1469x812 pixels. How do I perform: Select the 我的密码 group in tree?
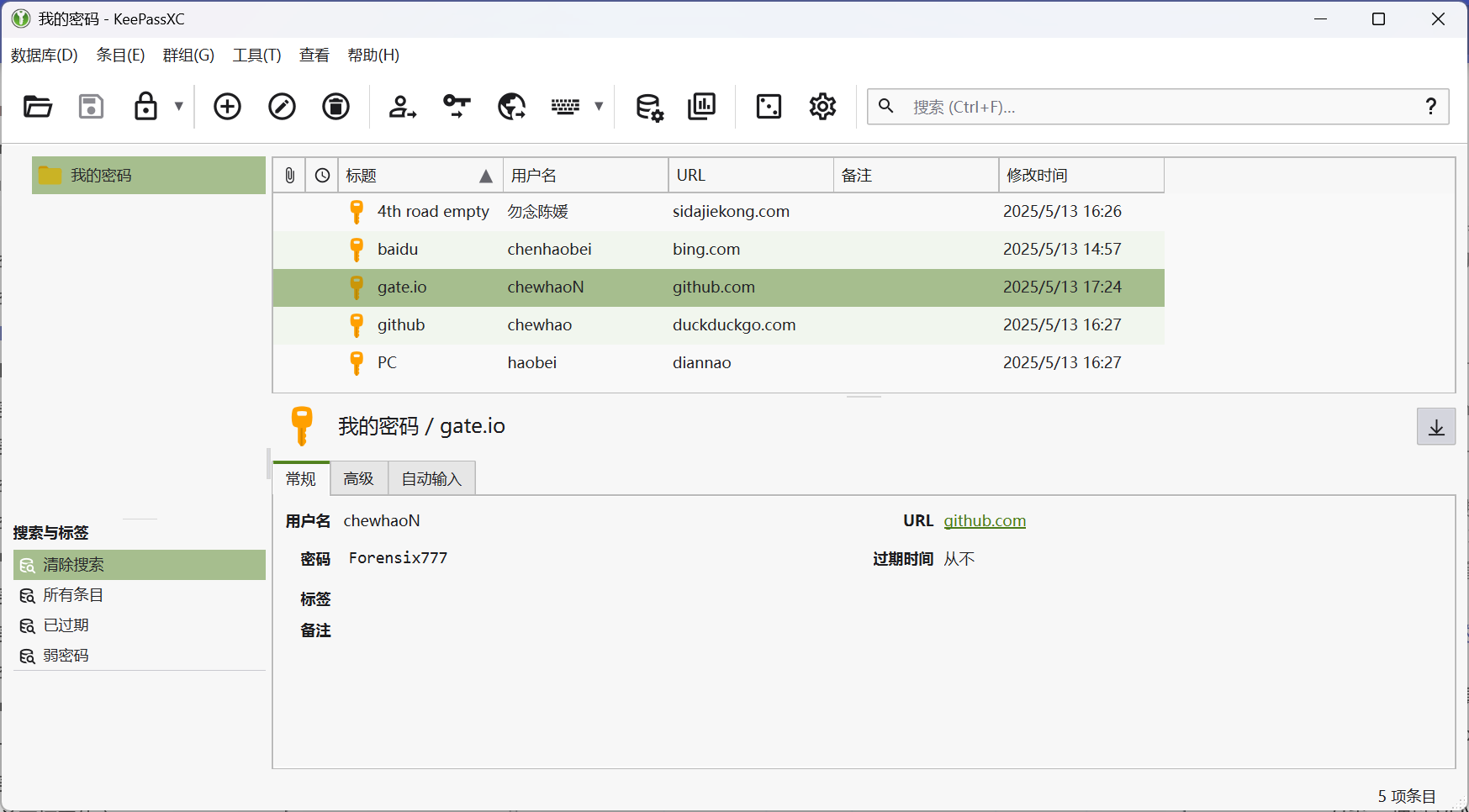coord(149,176)
